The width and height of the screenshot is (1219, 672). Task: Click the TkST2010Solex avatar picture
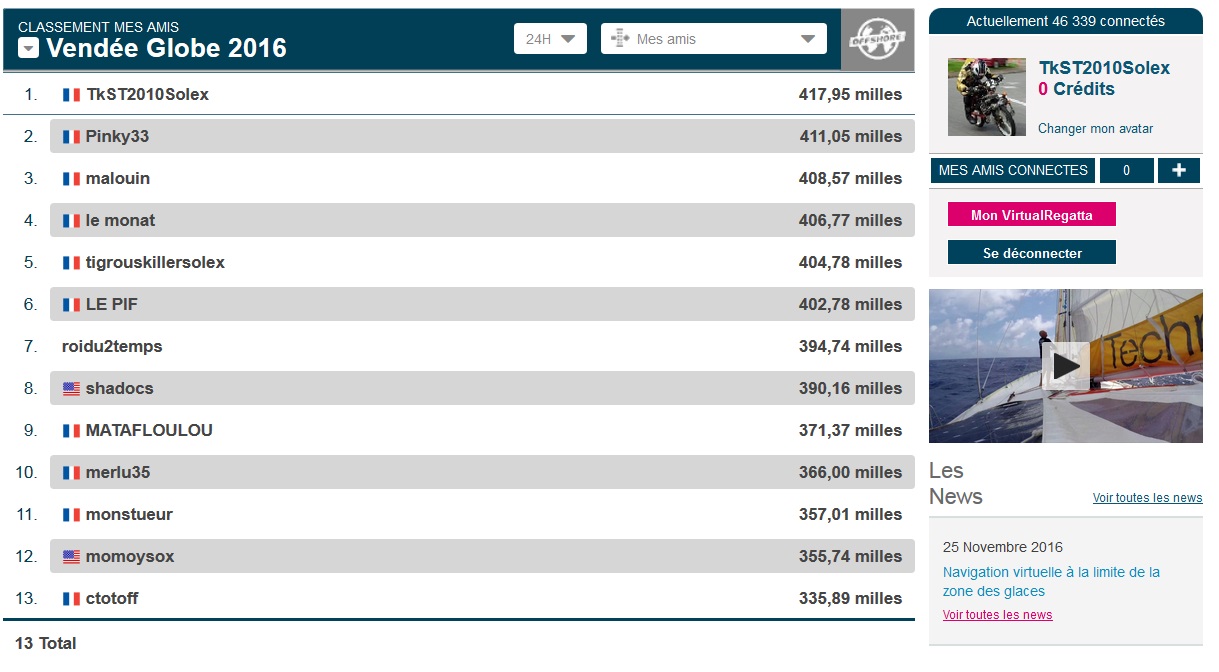[x=986, y=97]
